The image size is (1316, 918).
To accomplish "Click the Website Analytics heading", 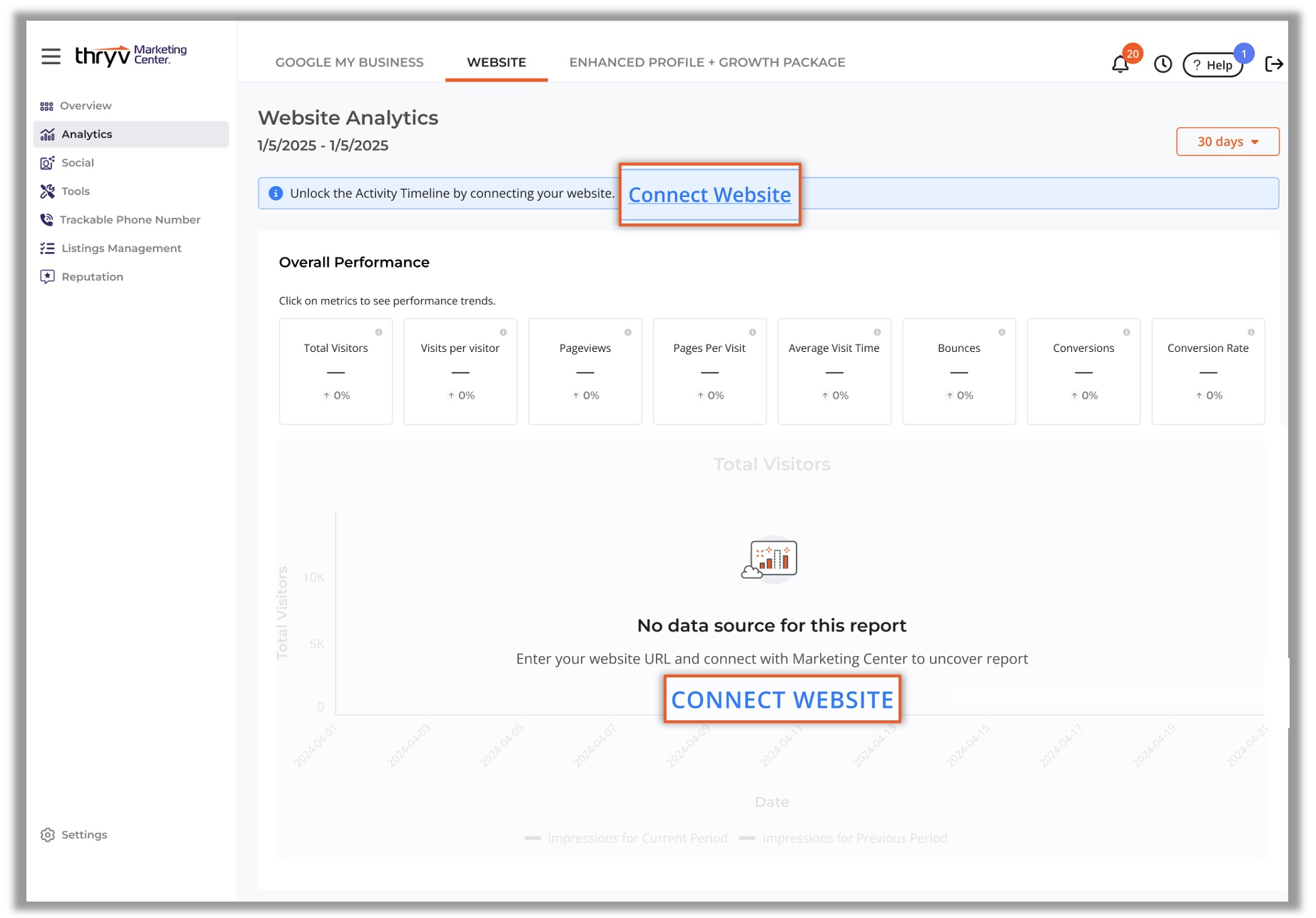I will point(348,118).
